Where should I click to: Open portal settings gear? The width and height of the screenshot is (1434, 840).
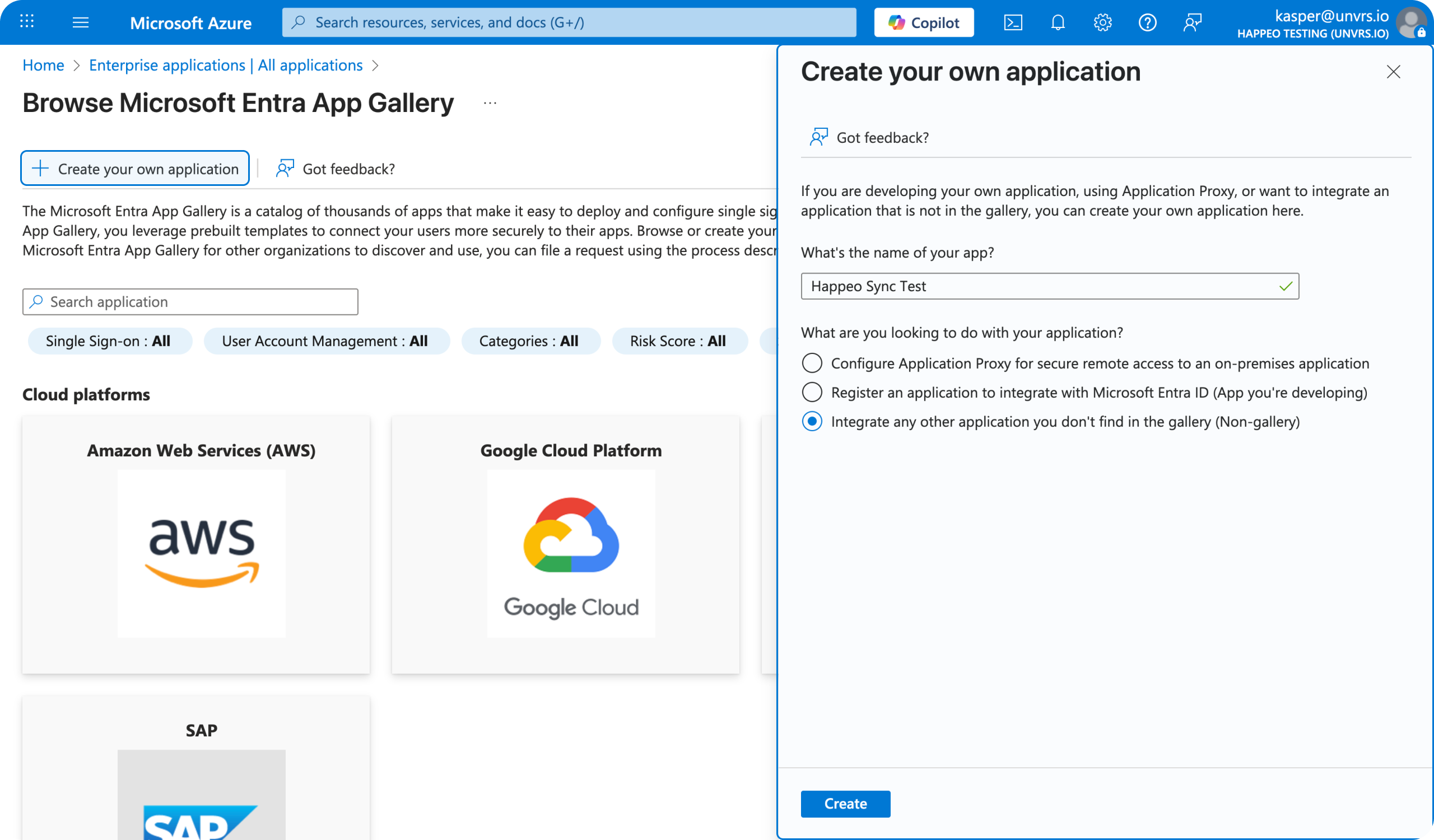1103,22
